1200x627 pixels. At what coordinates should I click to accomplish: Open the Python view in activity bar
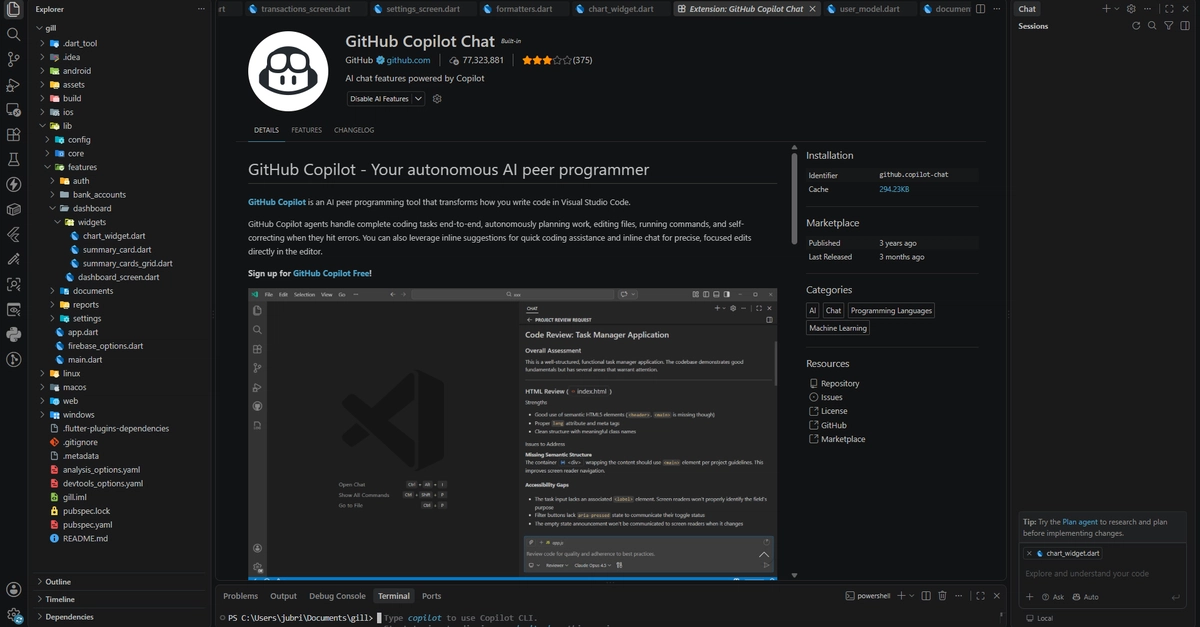point(14,334)
